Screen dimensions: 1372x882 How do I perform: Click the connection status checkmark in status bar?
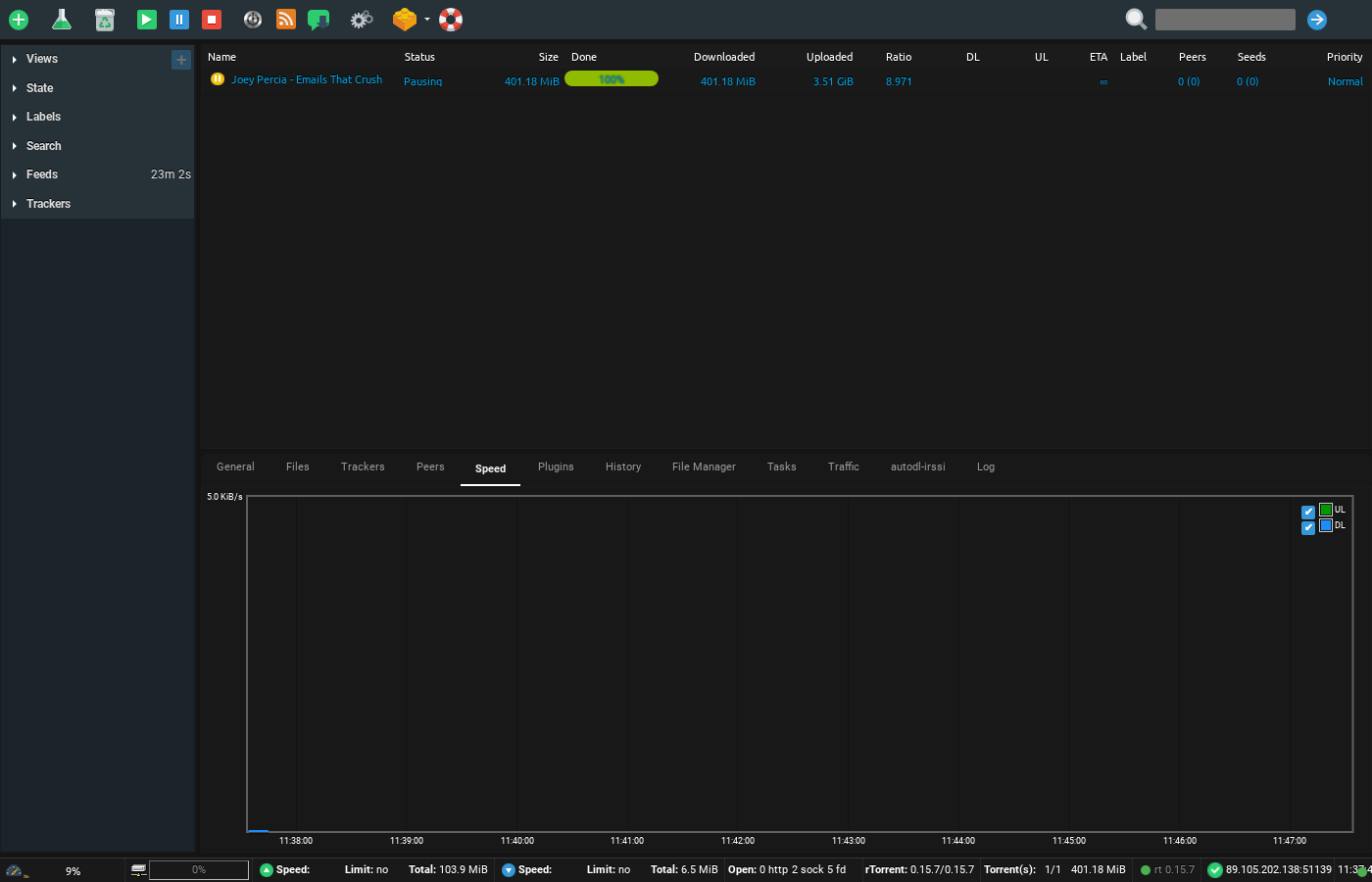click(1214, 869)
